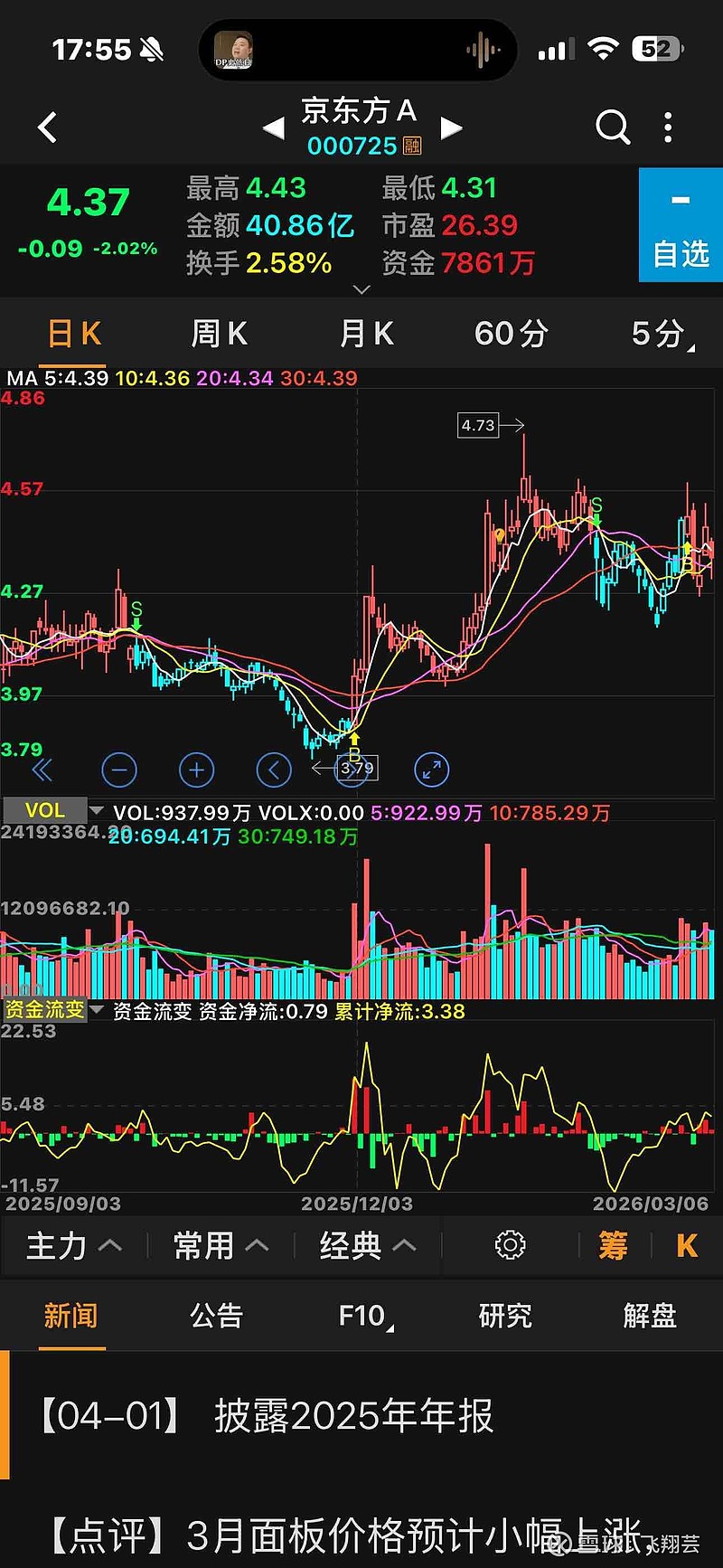The width and height of the screenshot is (723, 1568).
Task: Tap the battery 52 indicator
Action: [657, 49]
